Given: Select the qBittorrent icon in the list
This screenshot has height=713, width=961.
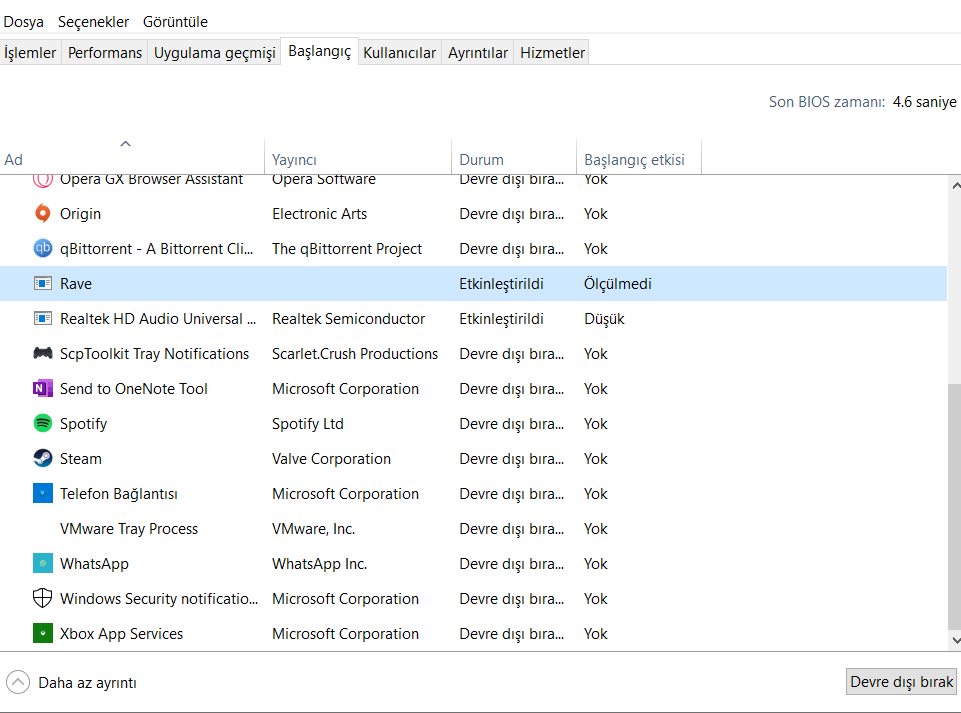Looking at the screenshot, I should [x=42, y=248].
